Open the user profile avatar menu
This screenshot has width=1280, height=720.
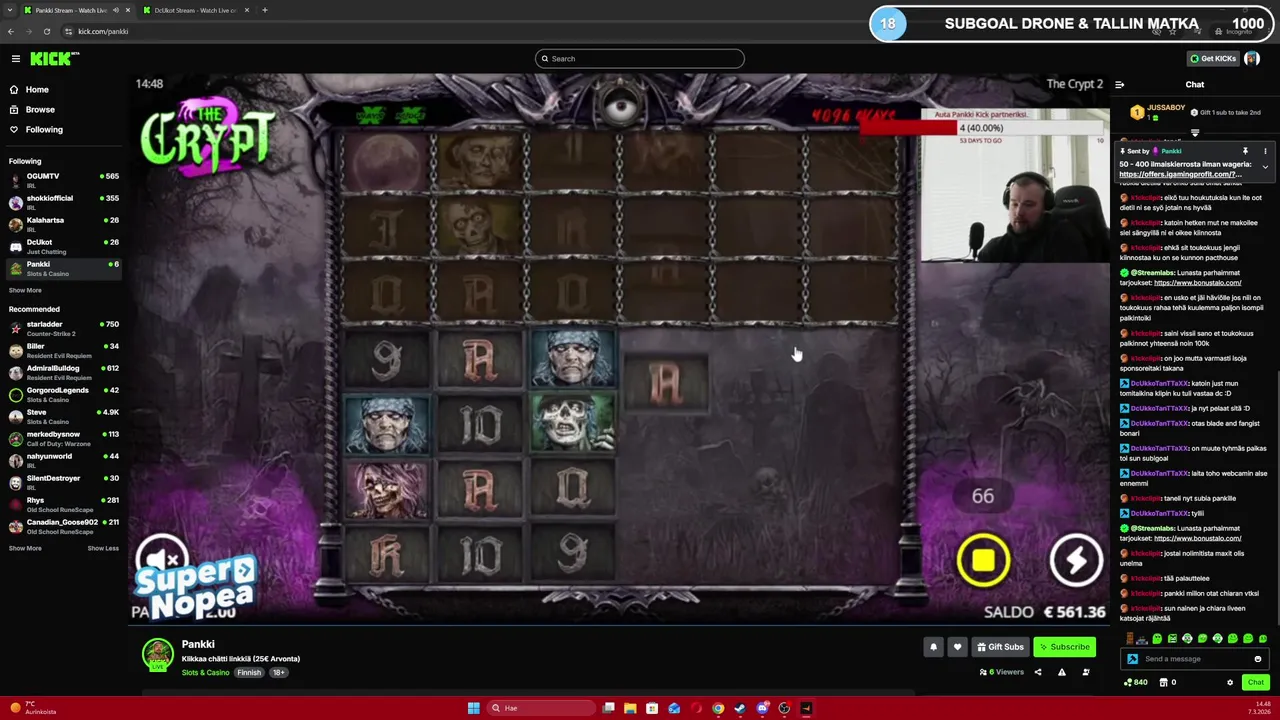(1252, 59)
